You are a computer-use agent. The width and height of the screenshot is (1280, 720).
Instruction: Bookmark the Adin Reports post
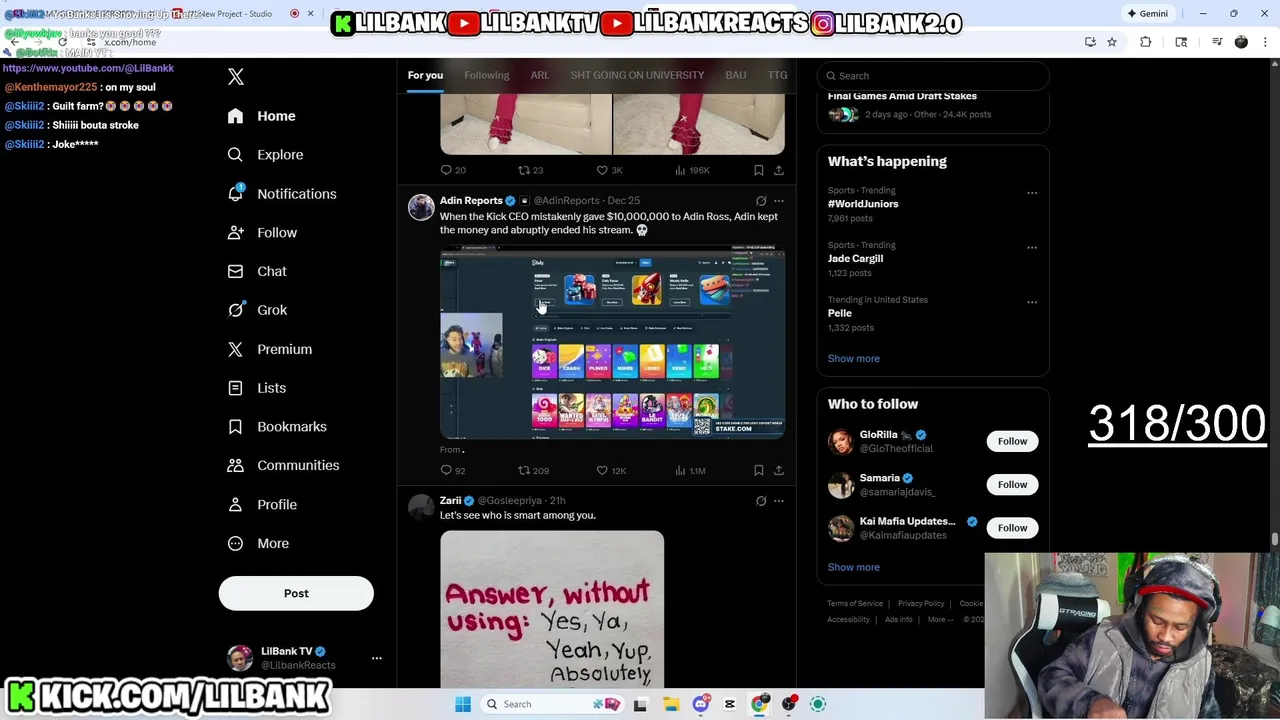759,470
